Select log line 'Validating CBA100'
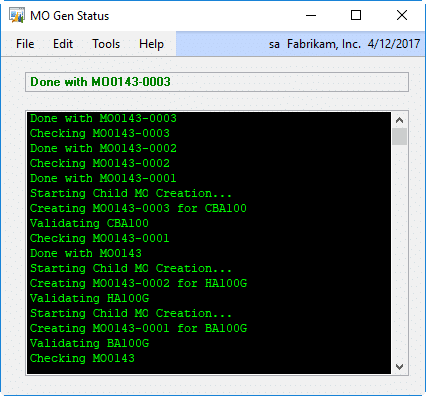The height and width of the screenshot is (396, 426). tap(89, 223)
